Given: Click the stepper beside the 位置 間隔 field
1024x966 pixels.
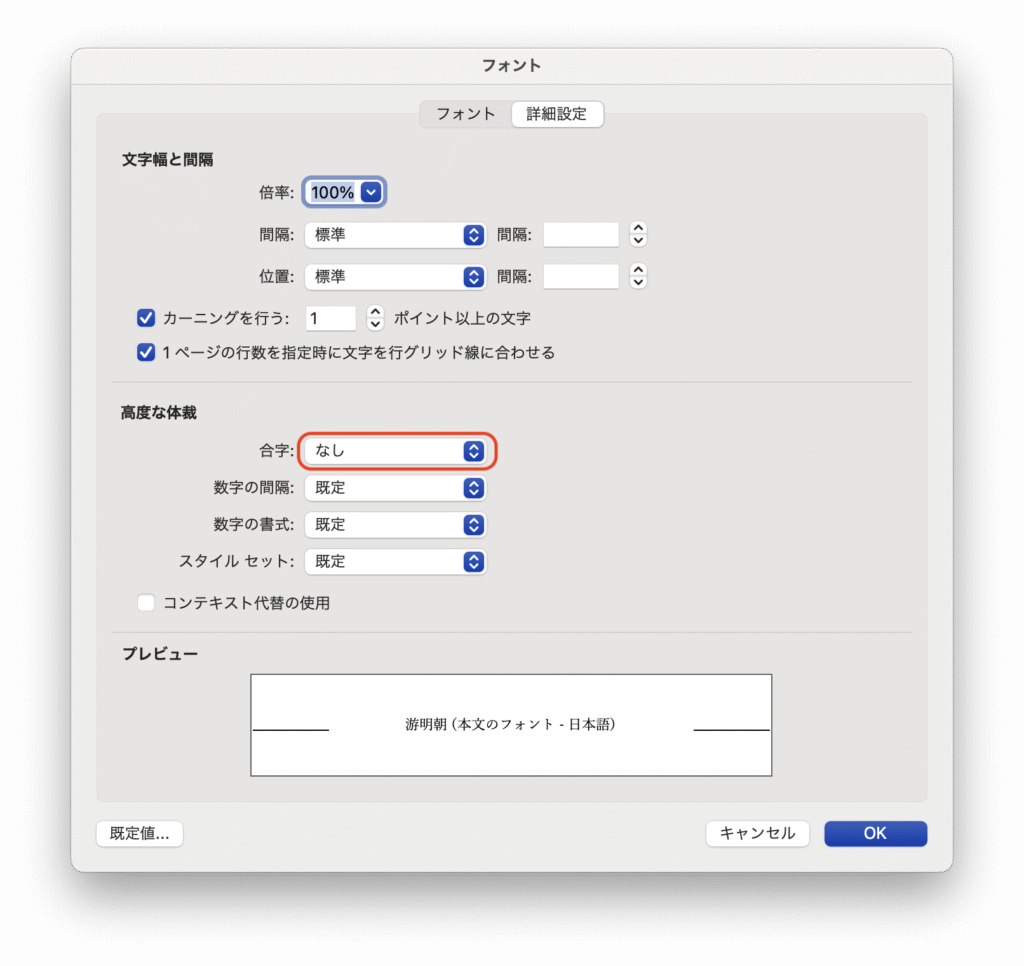Looking at the screenshot, I should pos(638,276).
